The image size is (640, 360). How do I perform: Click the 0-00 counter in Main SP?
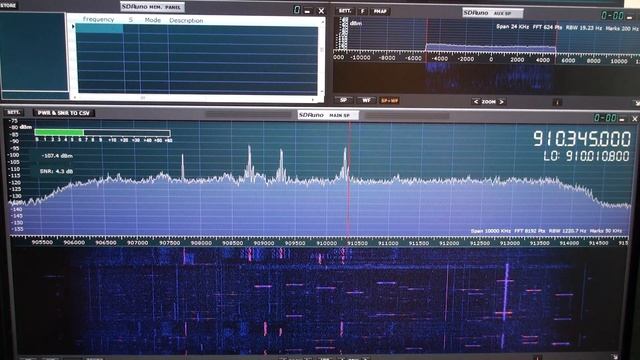(605, 118)
